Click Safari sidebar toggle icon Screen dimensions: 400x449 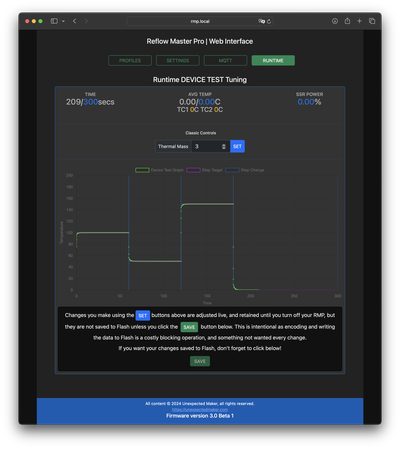[54, 21]
